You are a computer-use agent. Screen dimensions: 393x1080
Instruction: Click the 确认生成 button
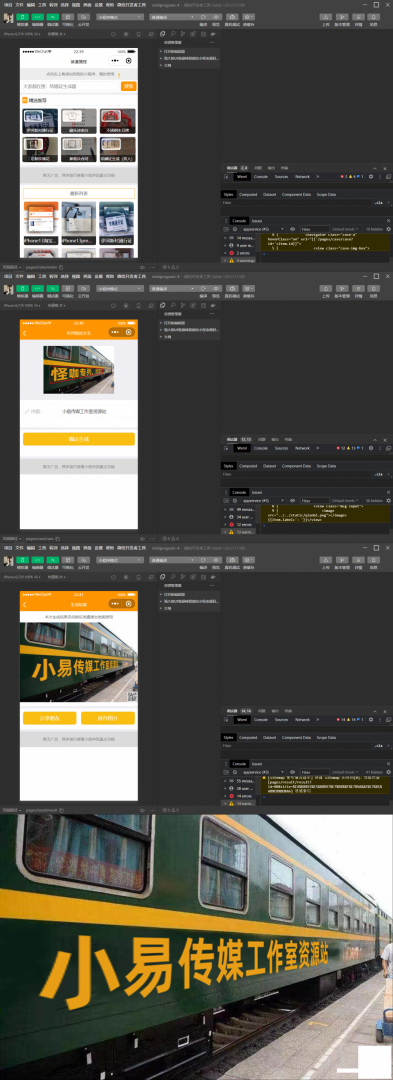(78, 439)
